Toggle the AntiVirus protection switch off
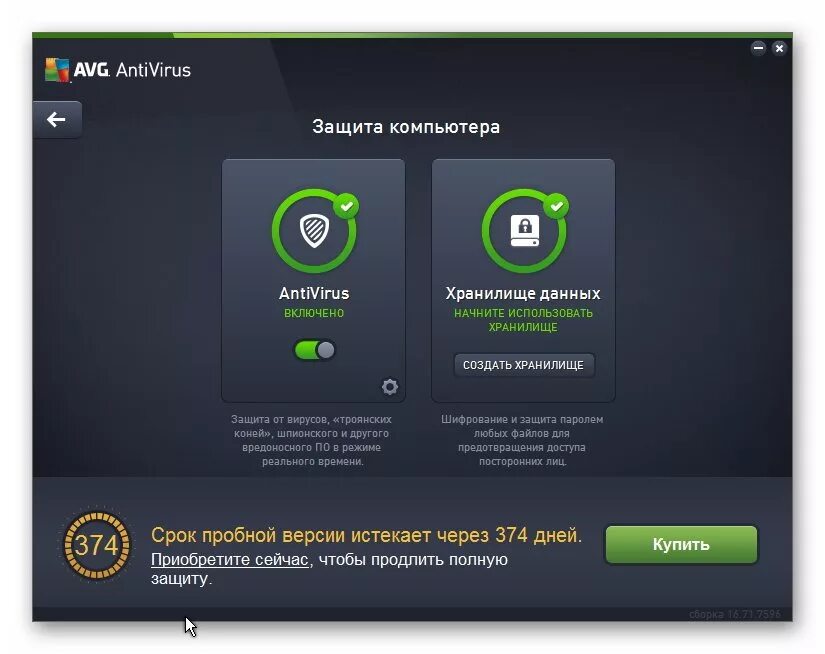 click(314, 350)
